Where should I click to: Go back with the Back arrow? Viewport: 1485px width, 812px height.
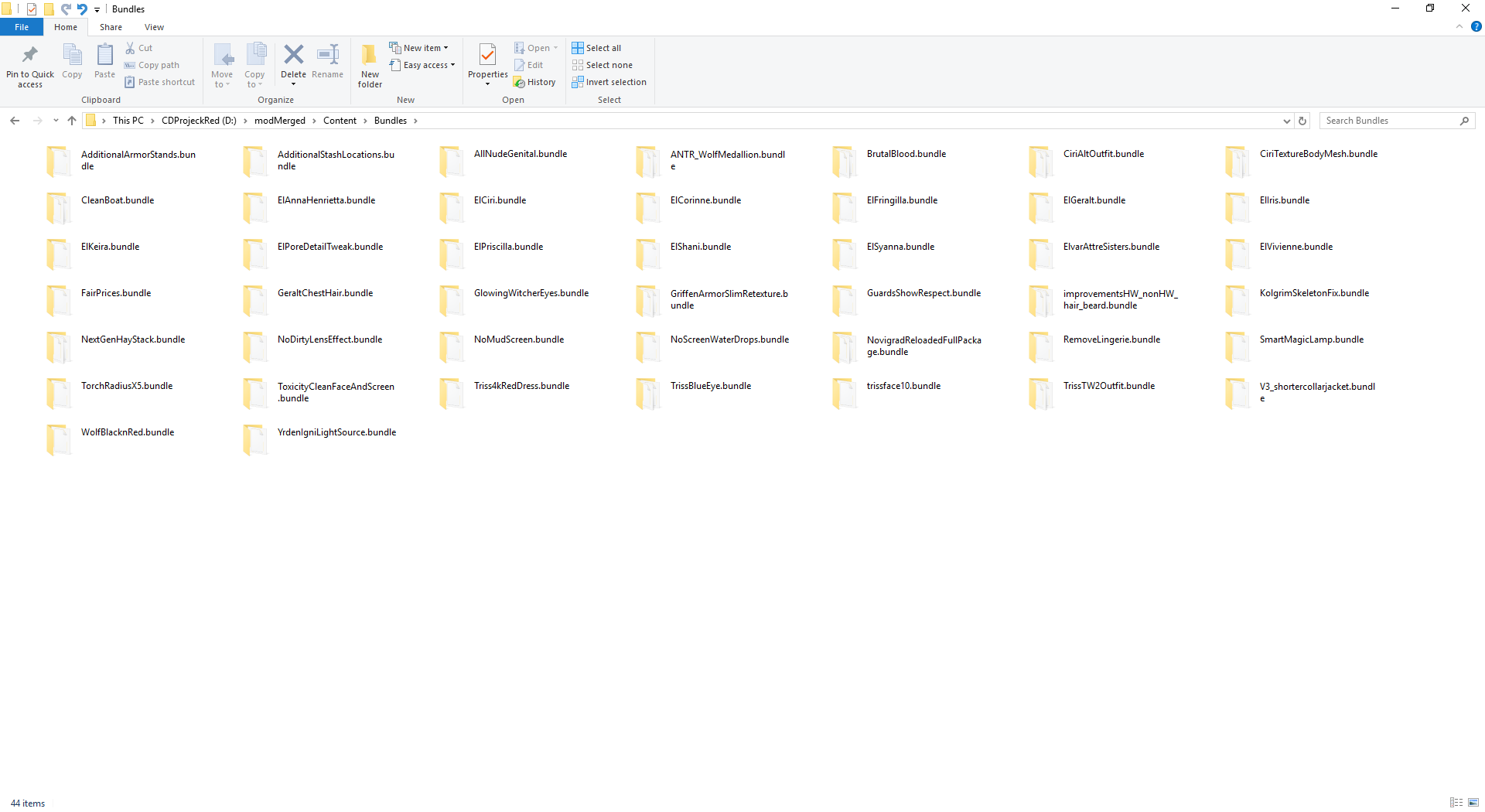[x=15, y=121]
